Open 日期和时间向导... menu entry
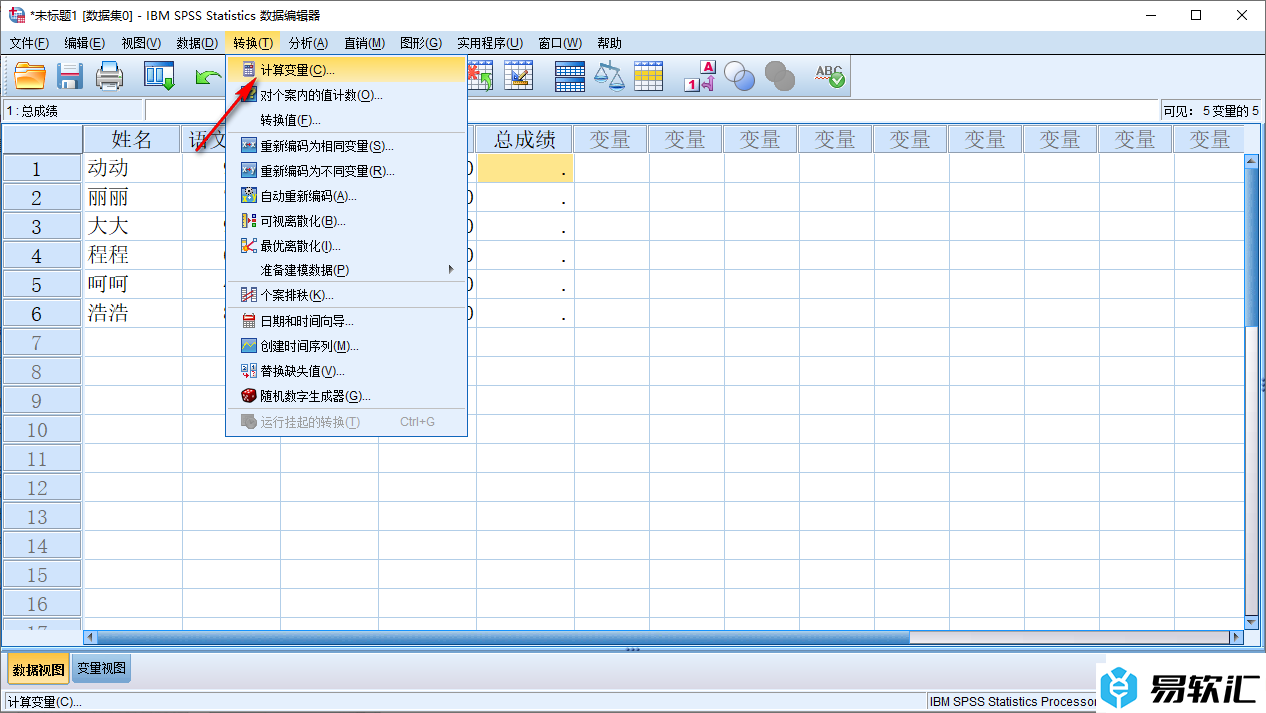Screen dimensions: 1266x713 [x=346, y=321]
